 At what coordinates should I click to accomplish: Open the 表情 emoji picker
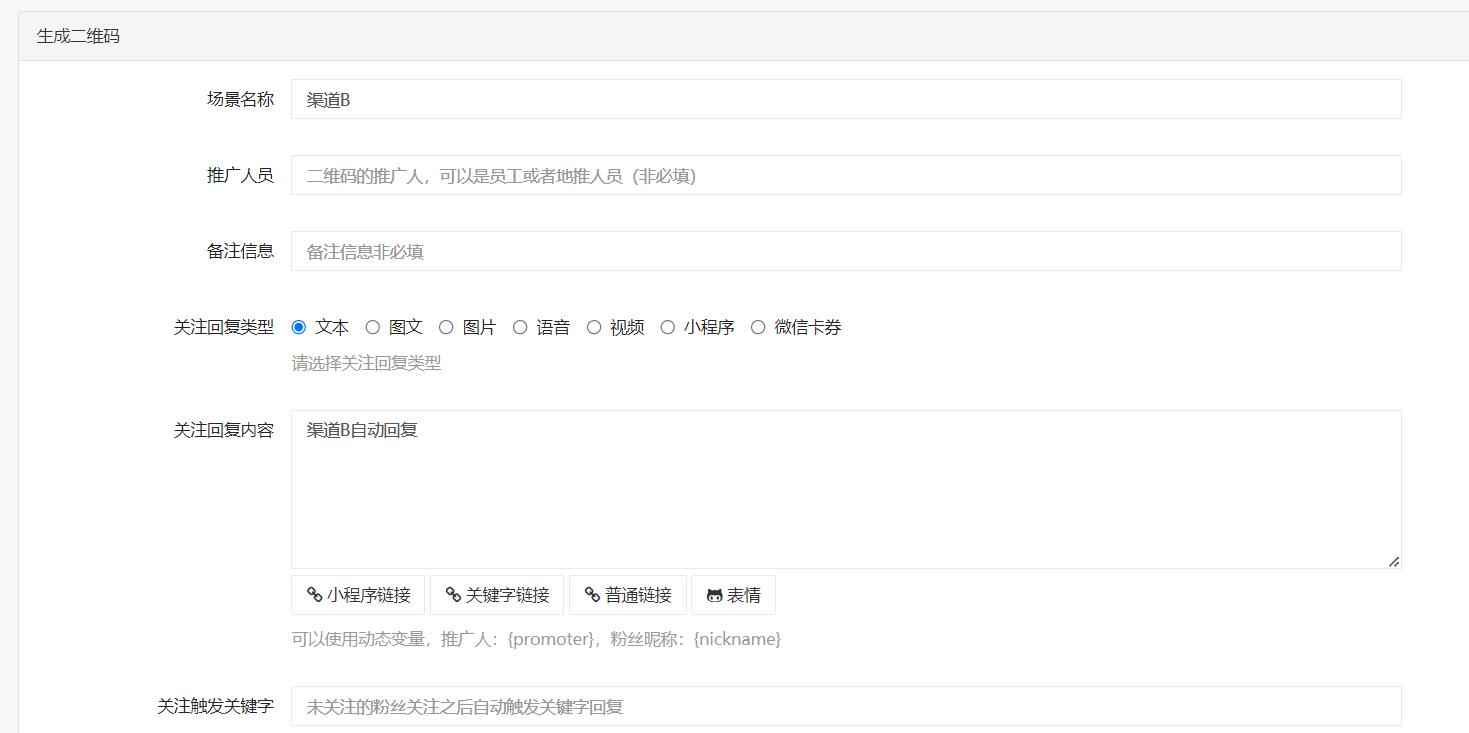(x=733, y=595)
